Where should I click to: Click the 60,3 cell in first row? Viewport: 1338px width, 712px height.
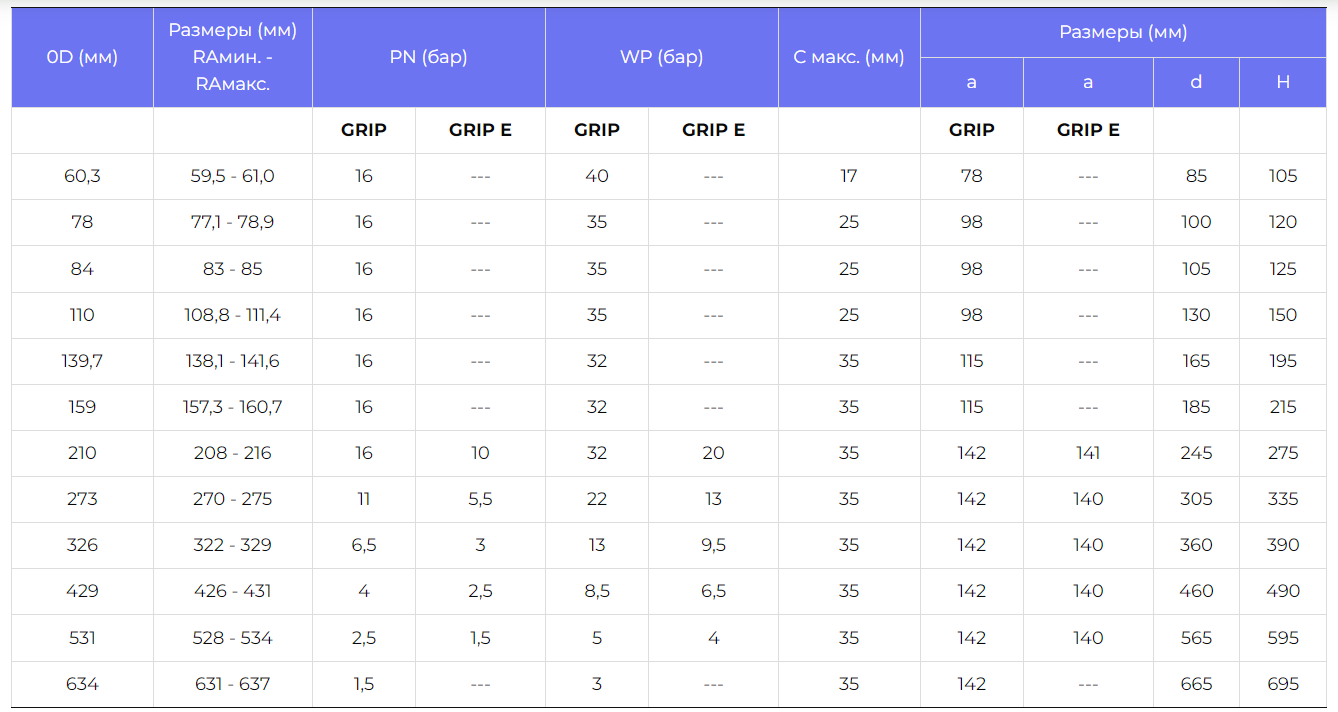click(82, 176)
